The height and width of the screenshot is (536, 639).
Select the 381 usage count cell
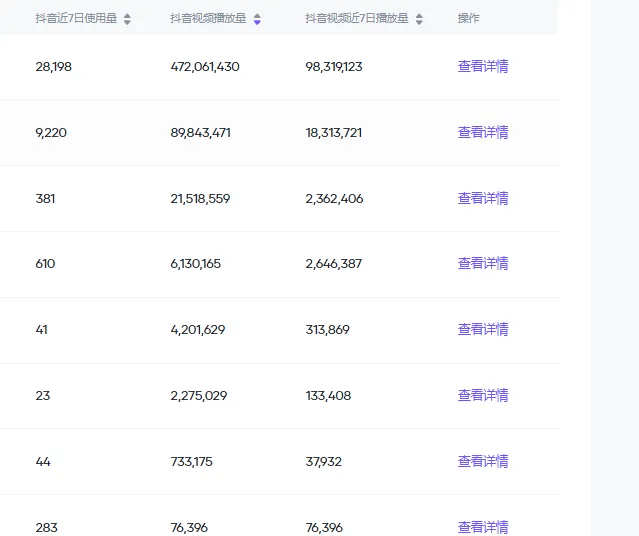[45, 198]
